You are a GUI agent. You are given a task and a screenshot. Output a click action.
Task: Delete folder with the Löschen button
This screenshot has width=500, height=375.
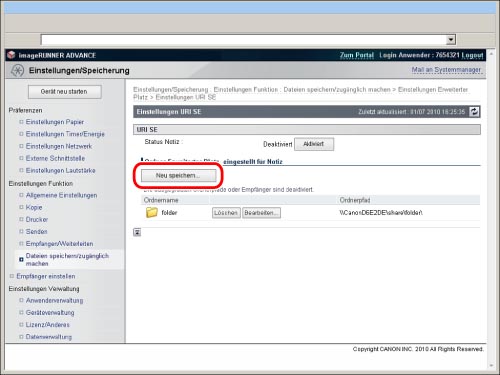pyautogui.click(x=226, y=213)
